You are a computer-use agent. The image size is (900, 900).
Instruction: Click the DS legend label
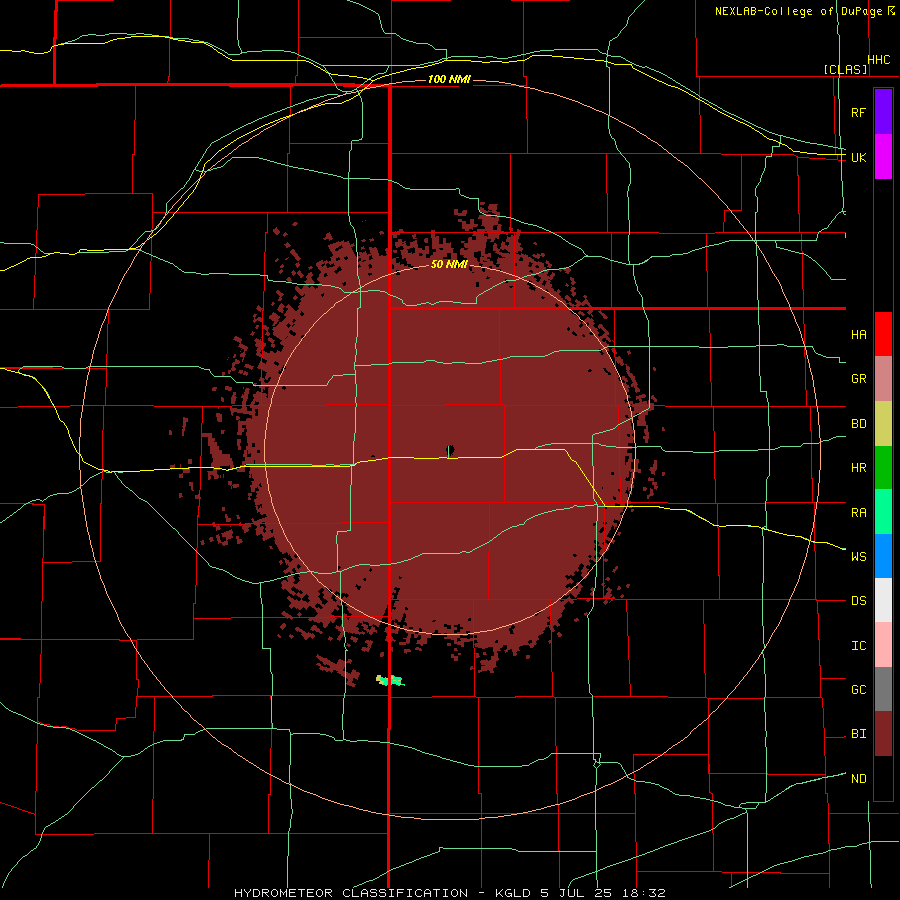859,601
